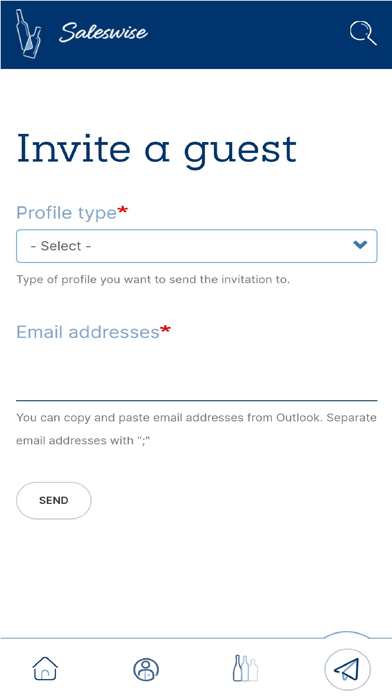Click the profile type hint text
The image size is (392, 696).
pyautogui.click(x=153, y=280)
